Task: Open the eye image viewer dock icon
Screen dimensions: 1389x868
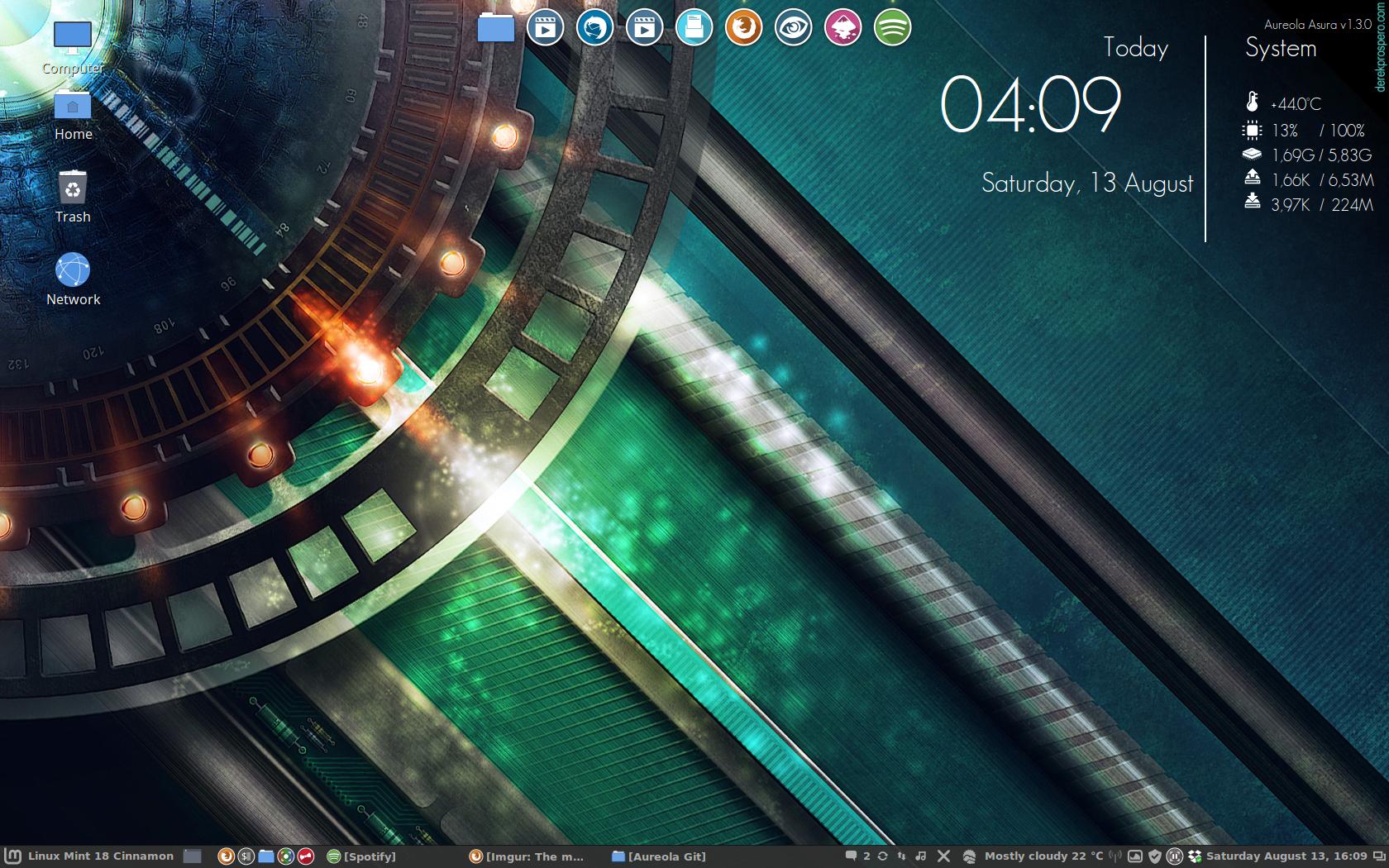Action: coord(794,27)
